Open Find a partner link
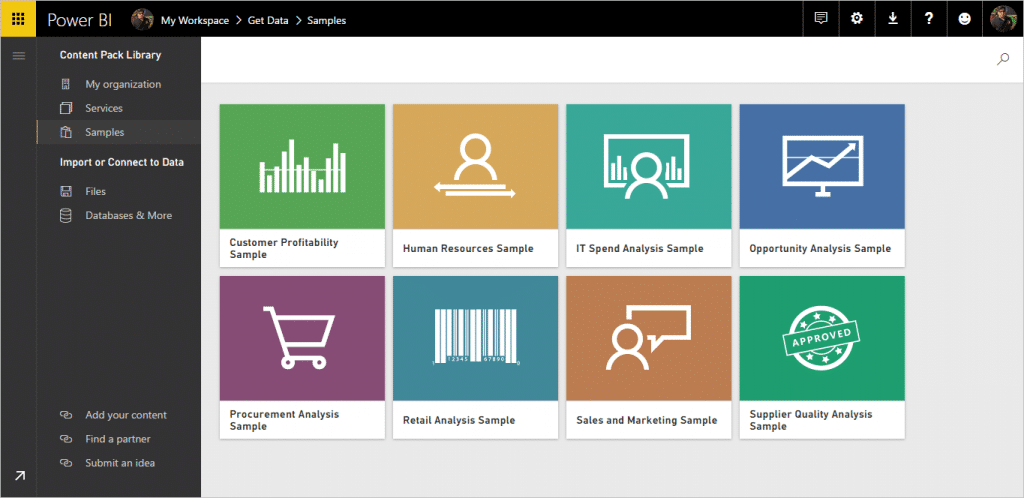 click(118, 439)
